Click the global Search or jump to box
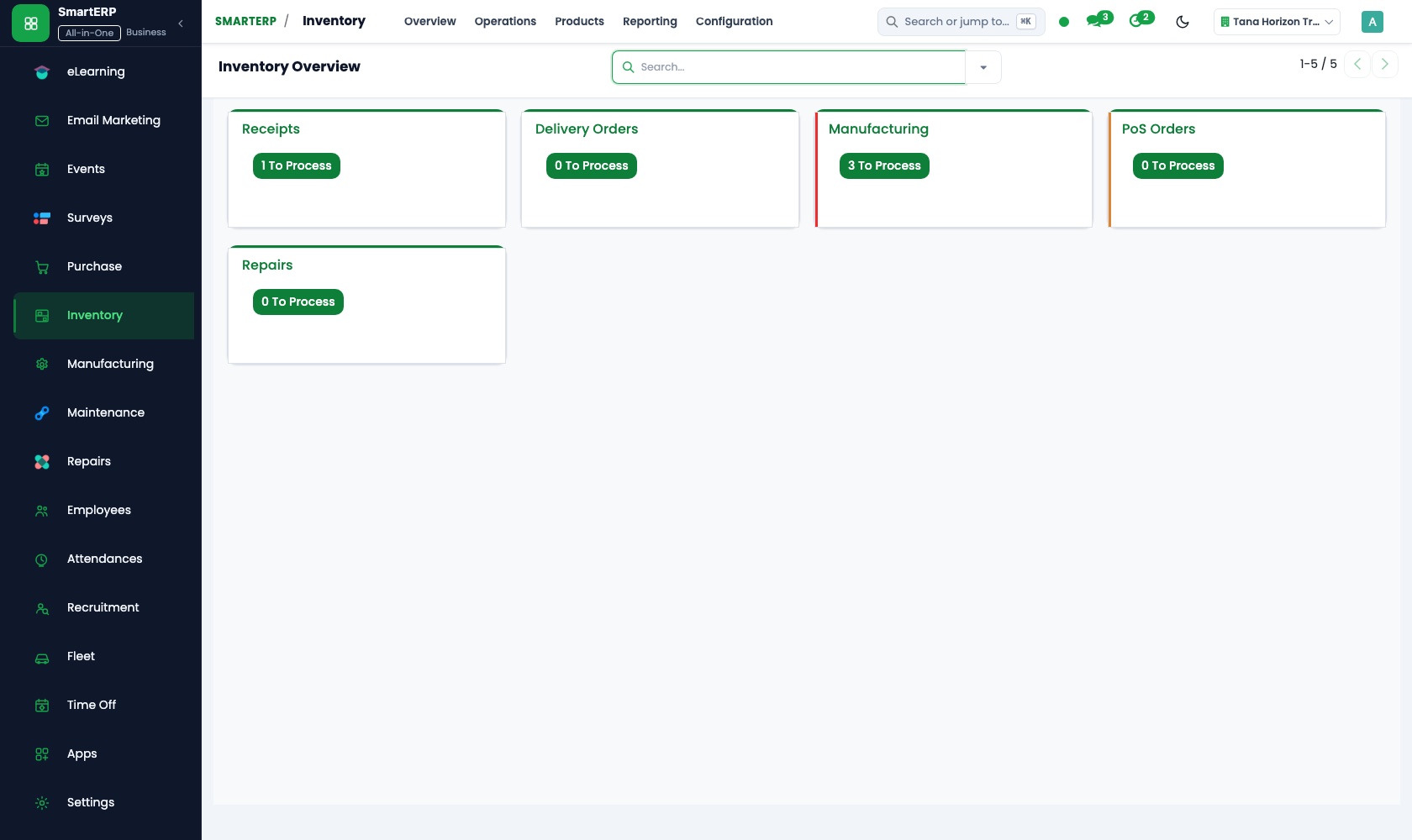Viewport: 1412px width, 840px height. coord(961,22)
